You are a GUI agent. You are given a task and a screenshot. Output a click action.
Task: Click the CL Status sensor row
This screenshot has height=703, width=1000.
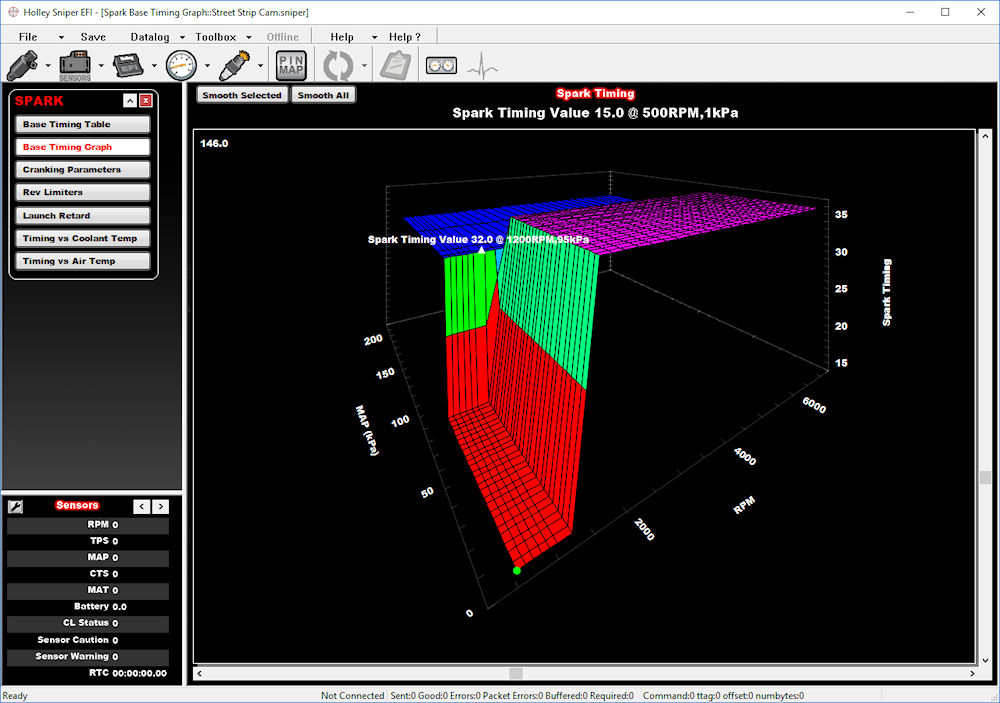pyautogui.click(x=88, y=623)
